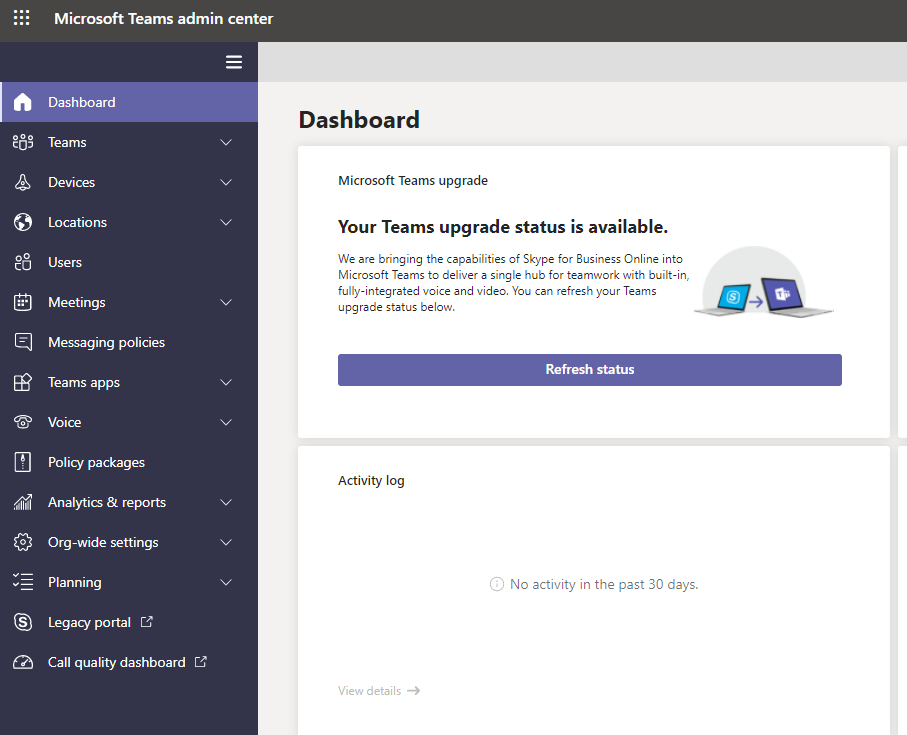Click the Locations globe icon
Screen dimensions: 907x735
coord(23,222)
